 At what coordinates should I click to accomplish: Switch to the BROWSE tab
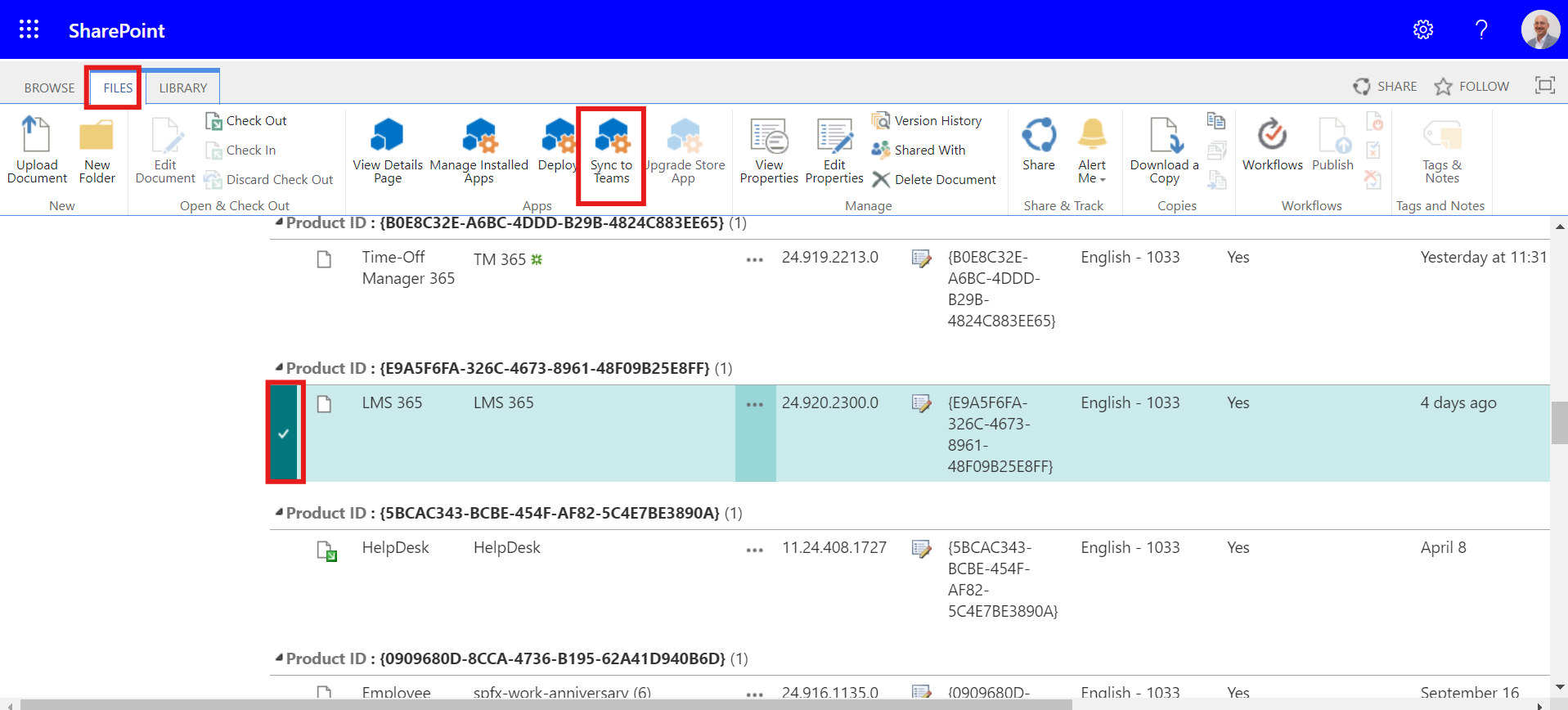tap(49, 88)
